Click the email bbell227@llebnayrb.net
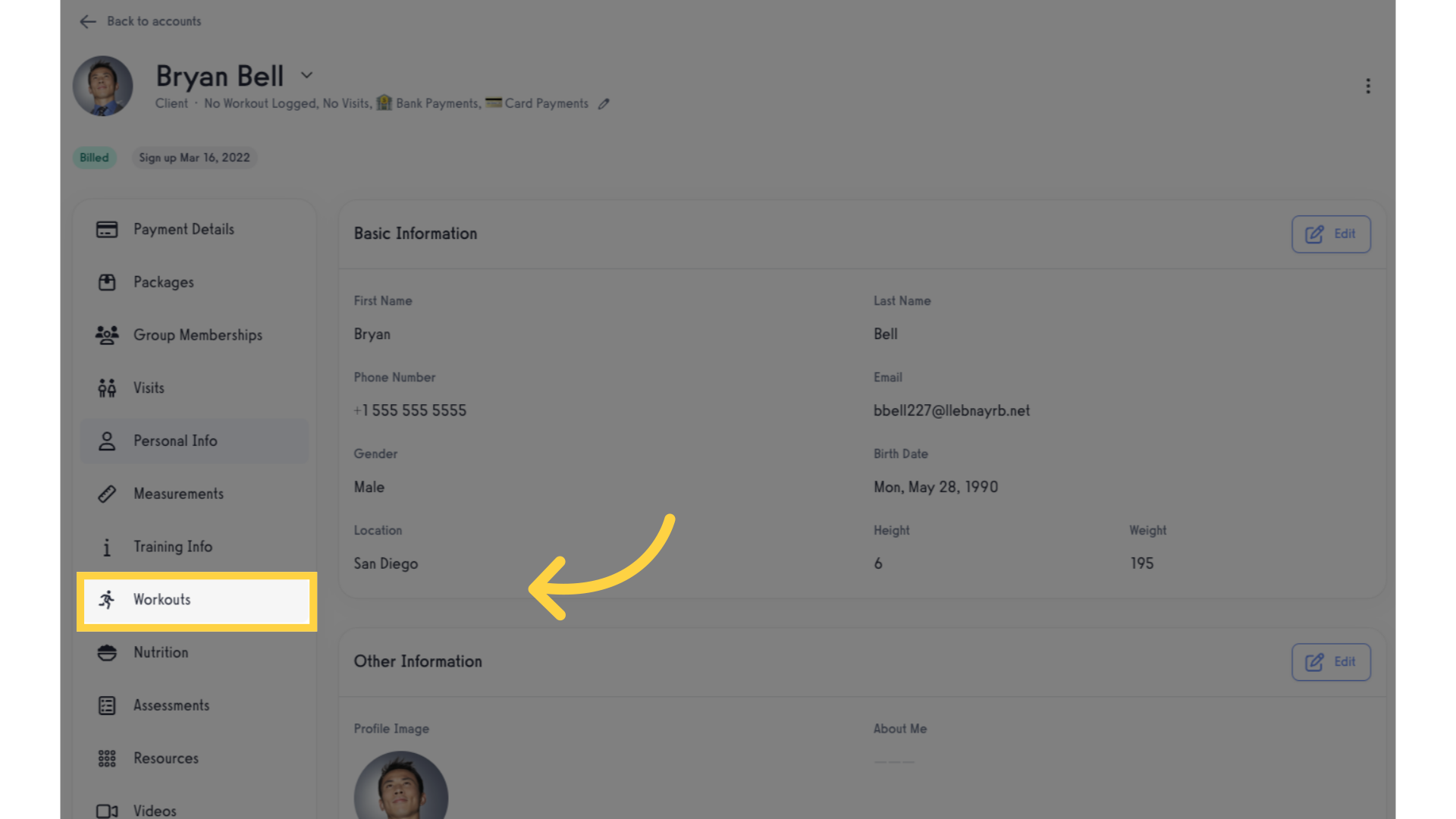Viewport: 1456px width, 819px height. point(952,411)
